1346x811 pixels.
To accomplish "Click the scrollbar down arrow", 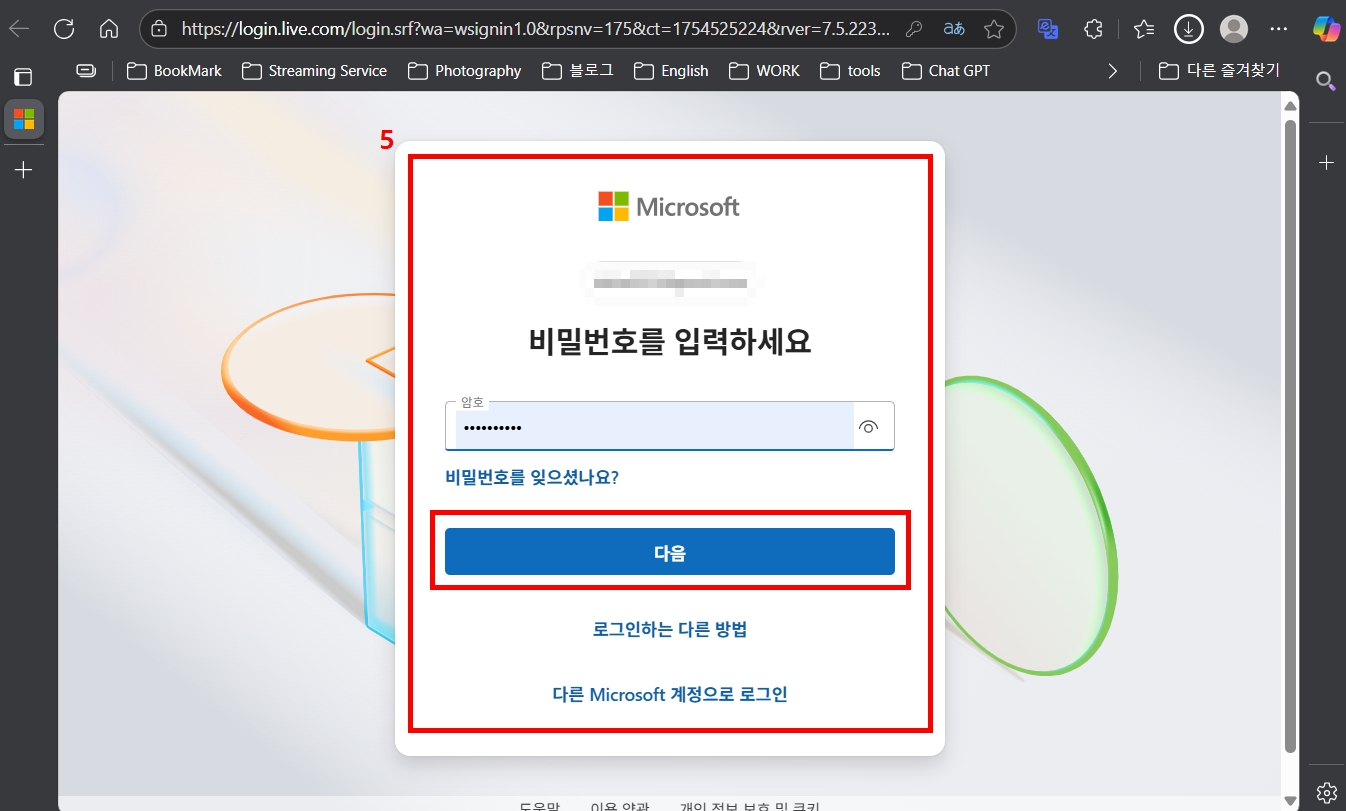I will click(1290, 800).
